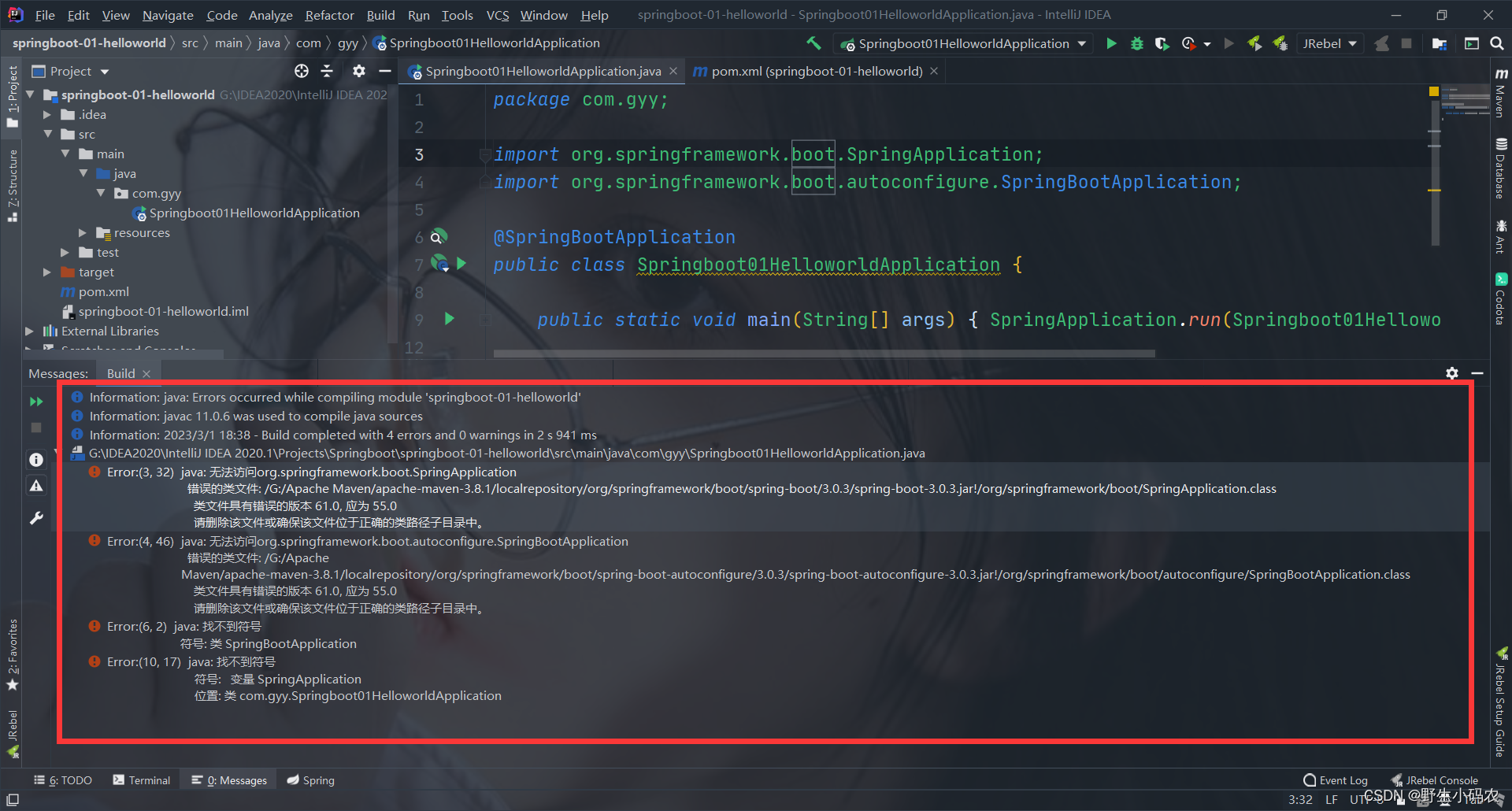Screen dimensions: 1512x811
Task: Open Maven side tool window
Action: click(1501, 94)
